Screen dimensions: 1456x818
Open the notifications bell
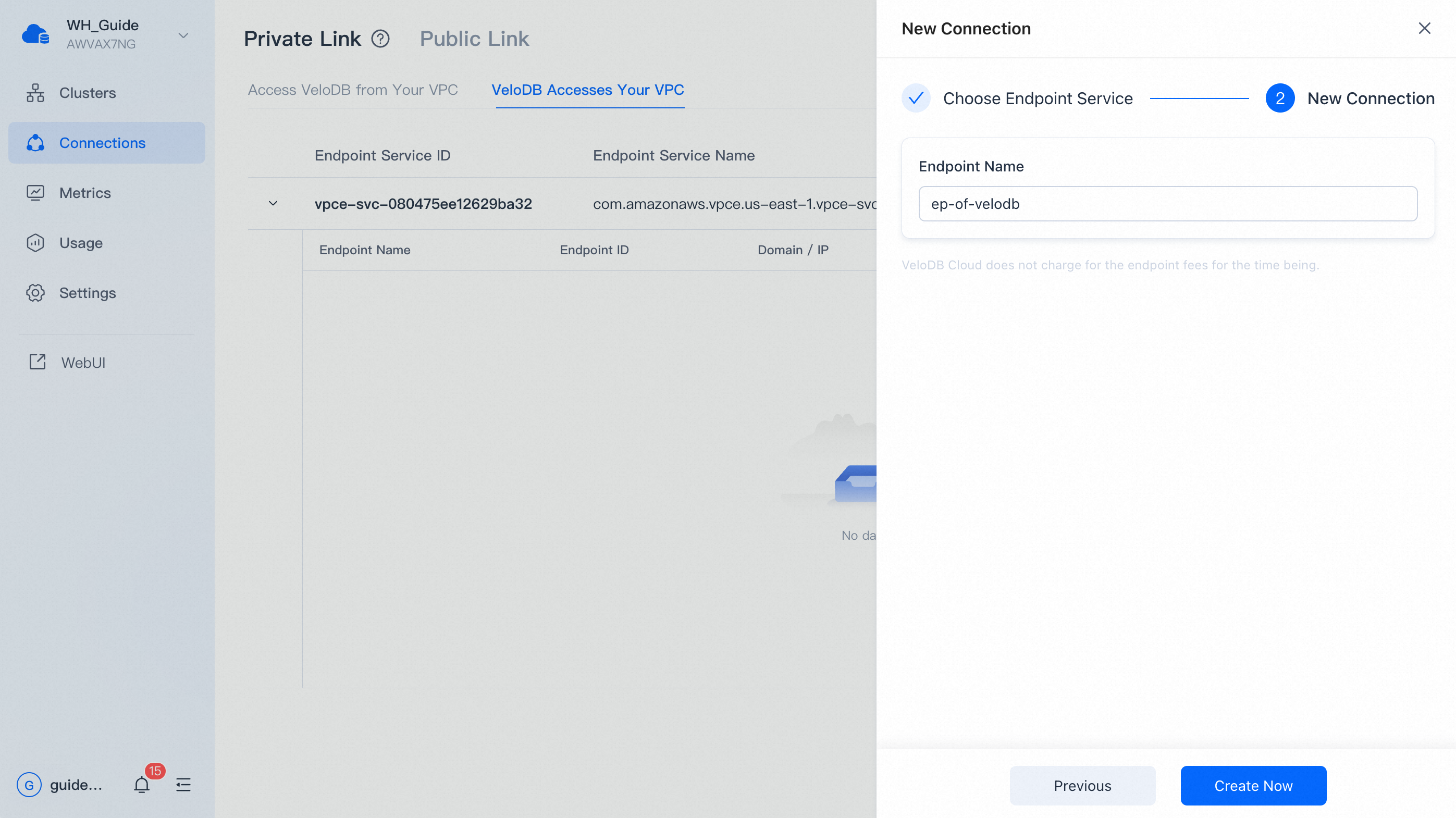[x=142, y=785]
